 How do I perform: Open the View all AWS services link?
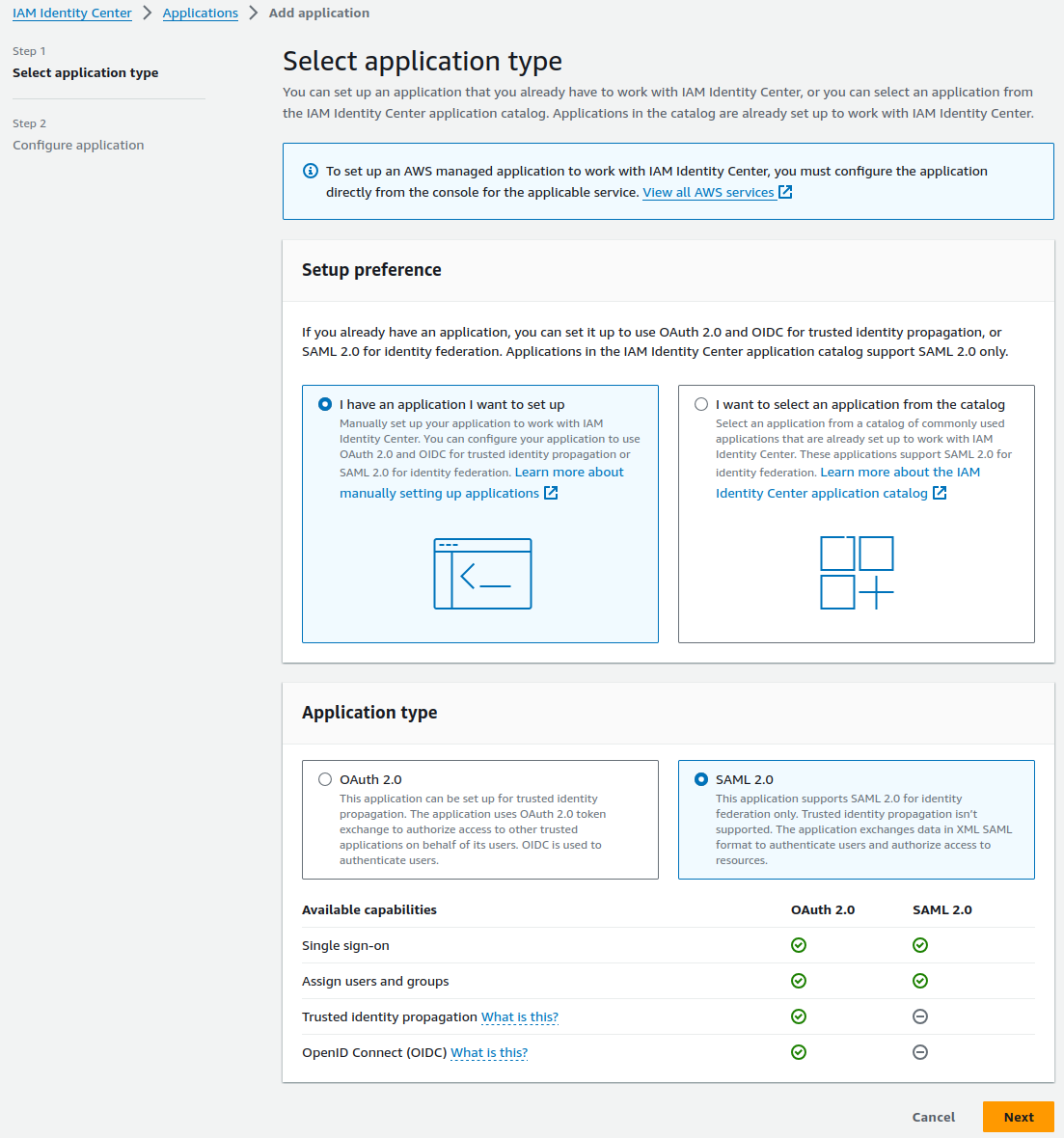[x=708, y=192]
